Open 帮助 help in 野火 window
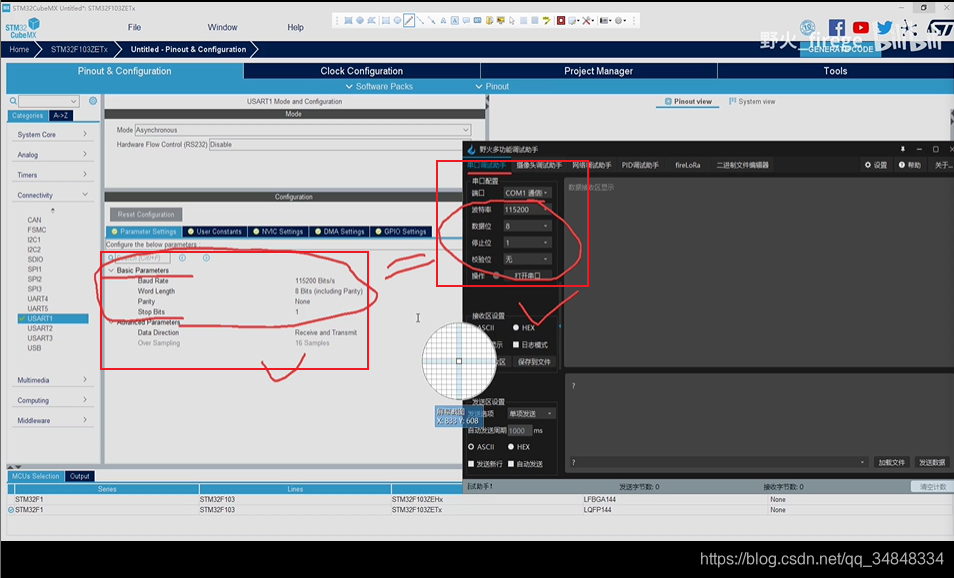Image resolution: width=954 pixels, height=578 pixels. click(910, 165)
